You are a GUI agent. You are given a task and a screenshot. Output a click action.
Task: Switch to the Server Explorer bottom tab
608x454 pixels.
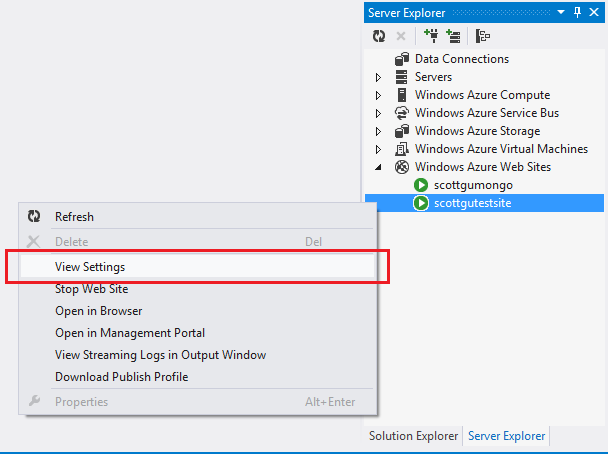click(x=506, y=436)
